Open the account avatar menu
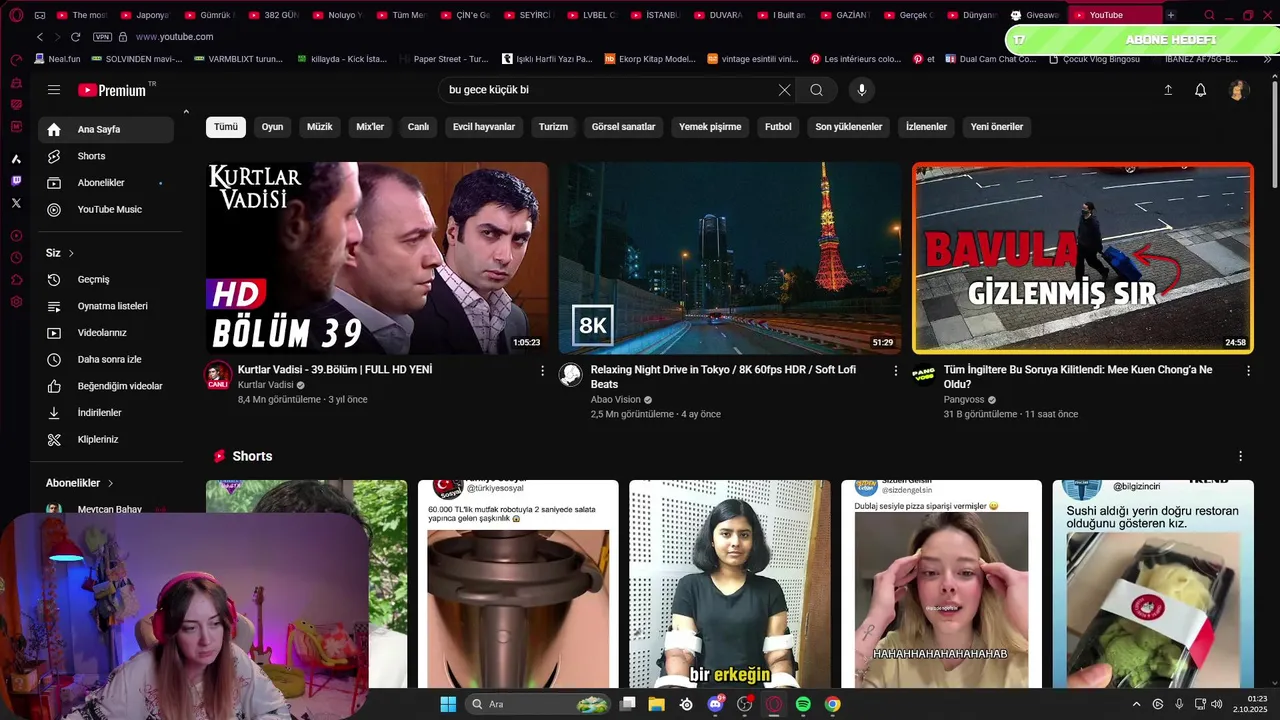This screenshot has width=1280, height=720. (1238, 90)
